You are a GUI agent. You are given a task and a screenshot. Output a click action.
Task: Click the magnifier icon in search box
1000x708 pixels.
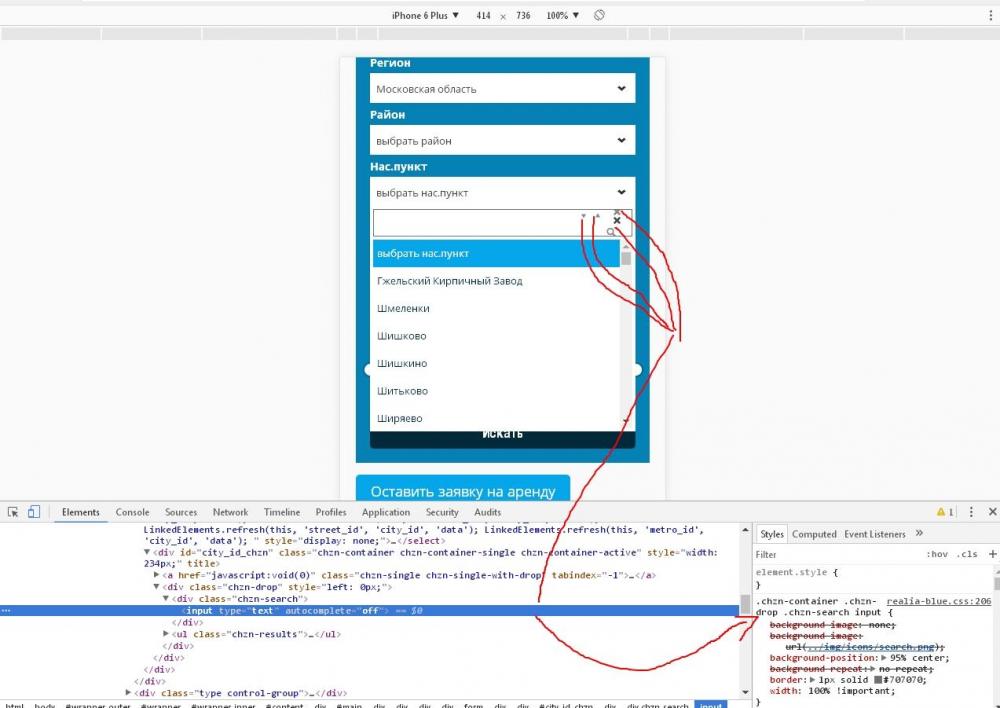point(611,232)
